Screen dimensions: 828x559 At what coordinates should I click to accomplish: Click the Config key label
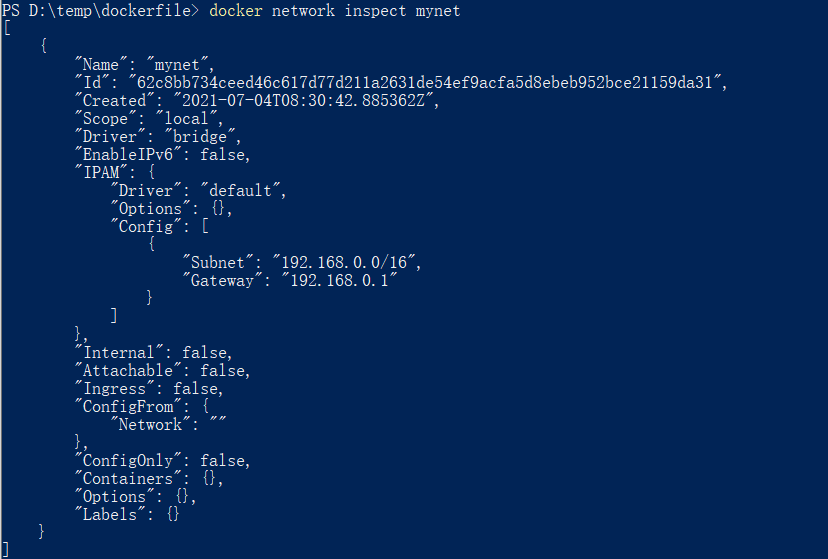point(146,226)
